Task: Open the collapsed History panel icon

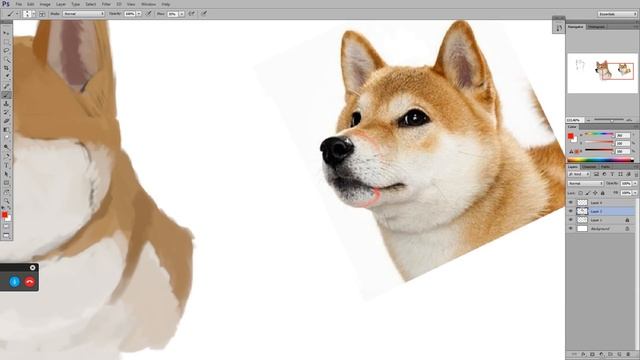Action: coord(559,28)
